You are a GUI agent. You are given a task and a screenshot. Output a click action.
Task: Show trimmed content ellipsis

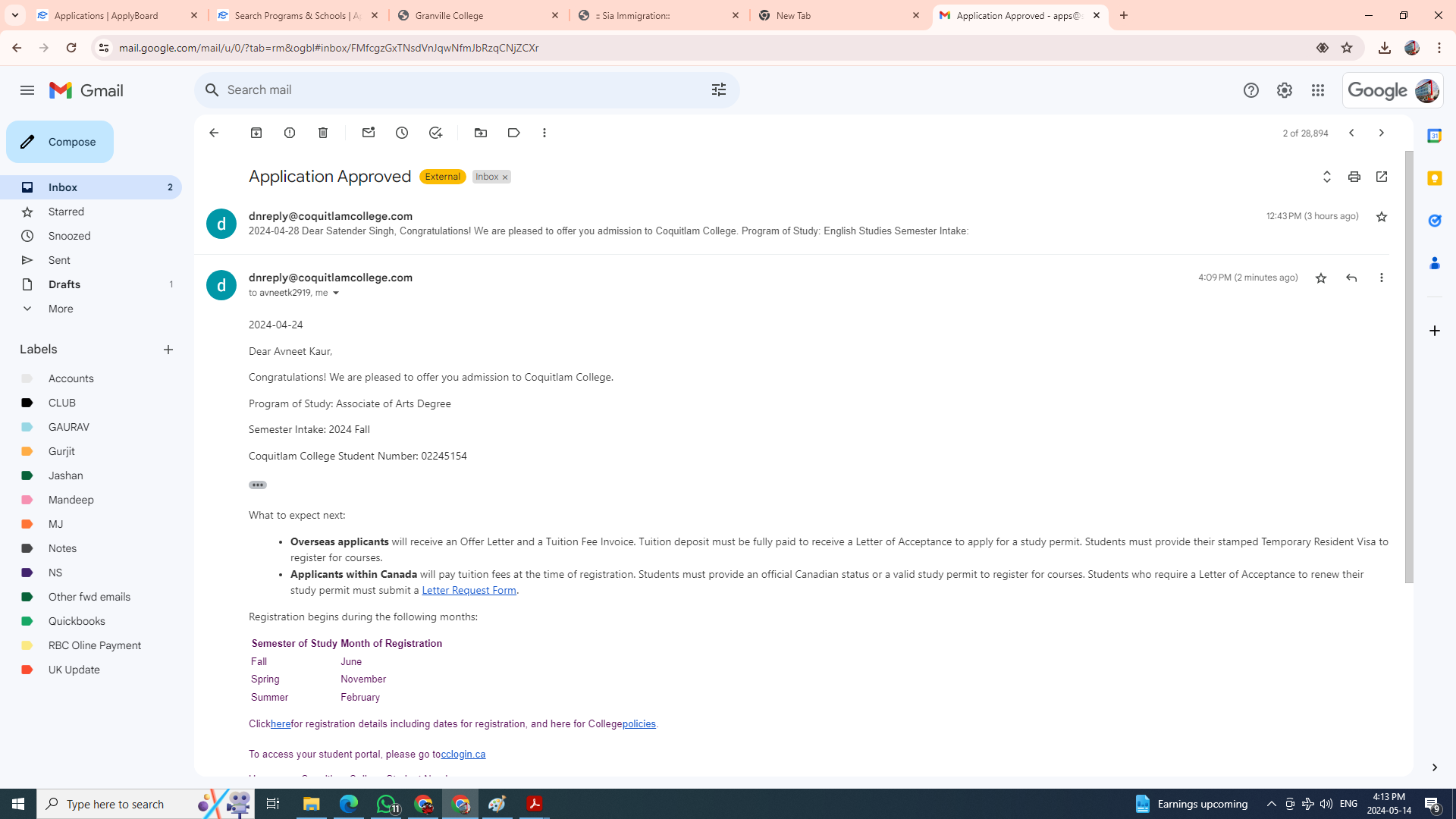[258, 485]
